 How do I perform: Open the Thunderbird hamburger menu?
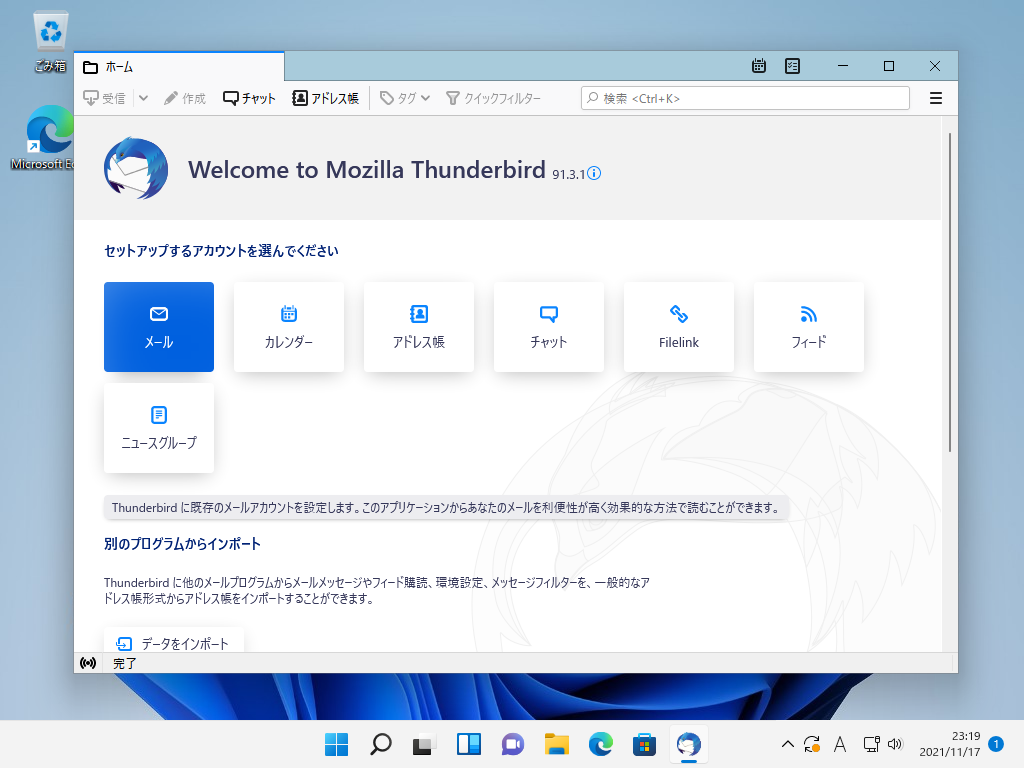(936, 98)
